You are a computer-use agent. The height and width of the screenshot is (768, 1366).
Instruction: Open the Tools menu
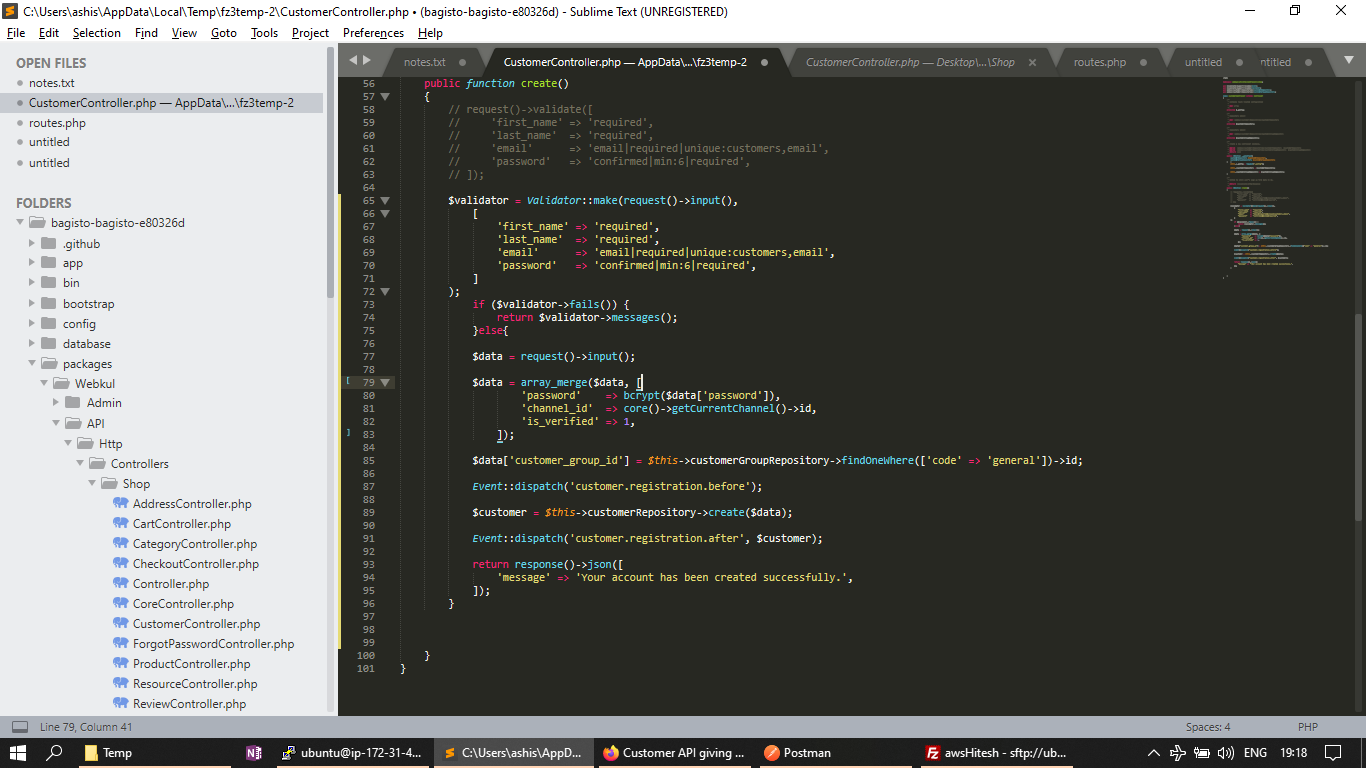[x=264, y=33]
